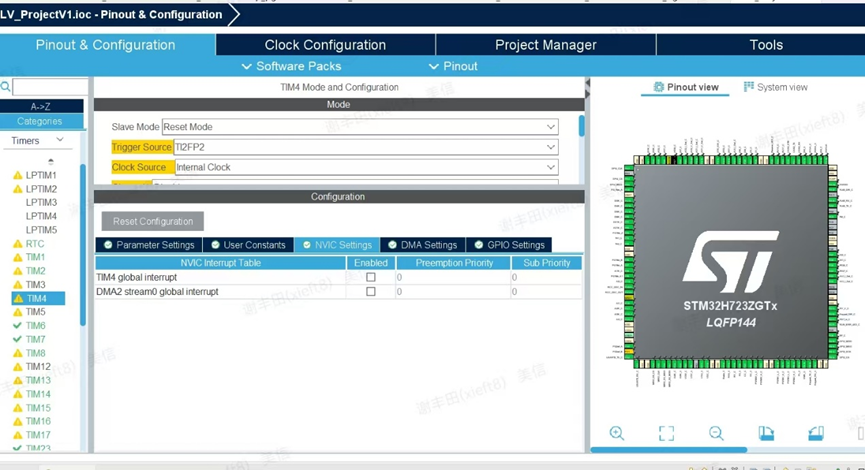Click the Pinout view chip icon

point(658,87)
